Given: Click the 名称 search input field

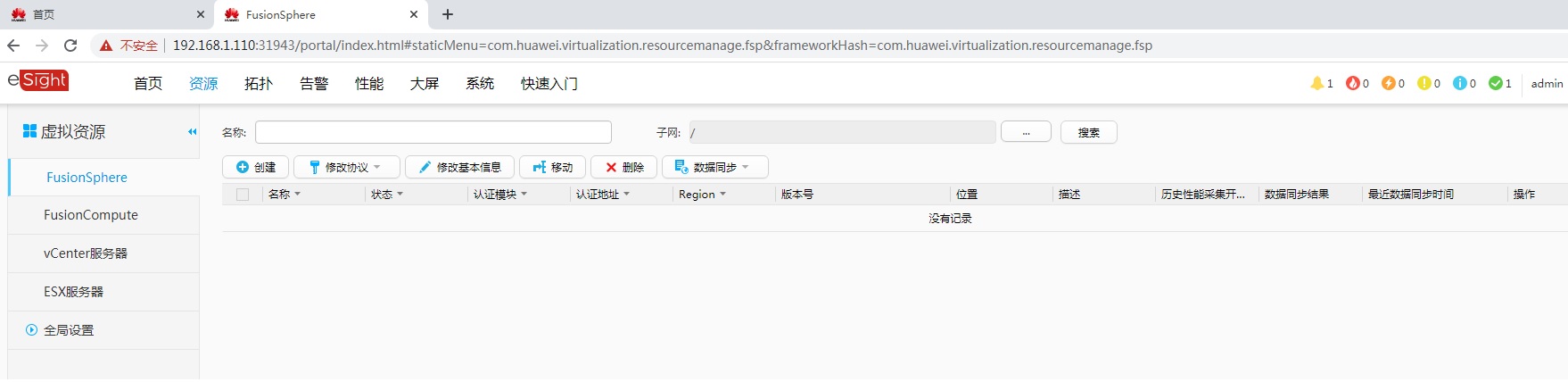Looking at the screenshot, I should point(433,132).
